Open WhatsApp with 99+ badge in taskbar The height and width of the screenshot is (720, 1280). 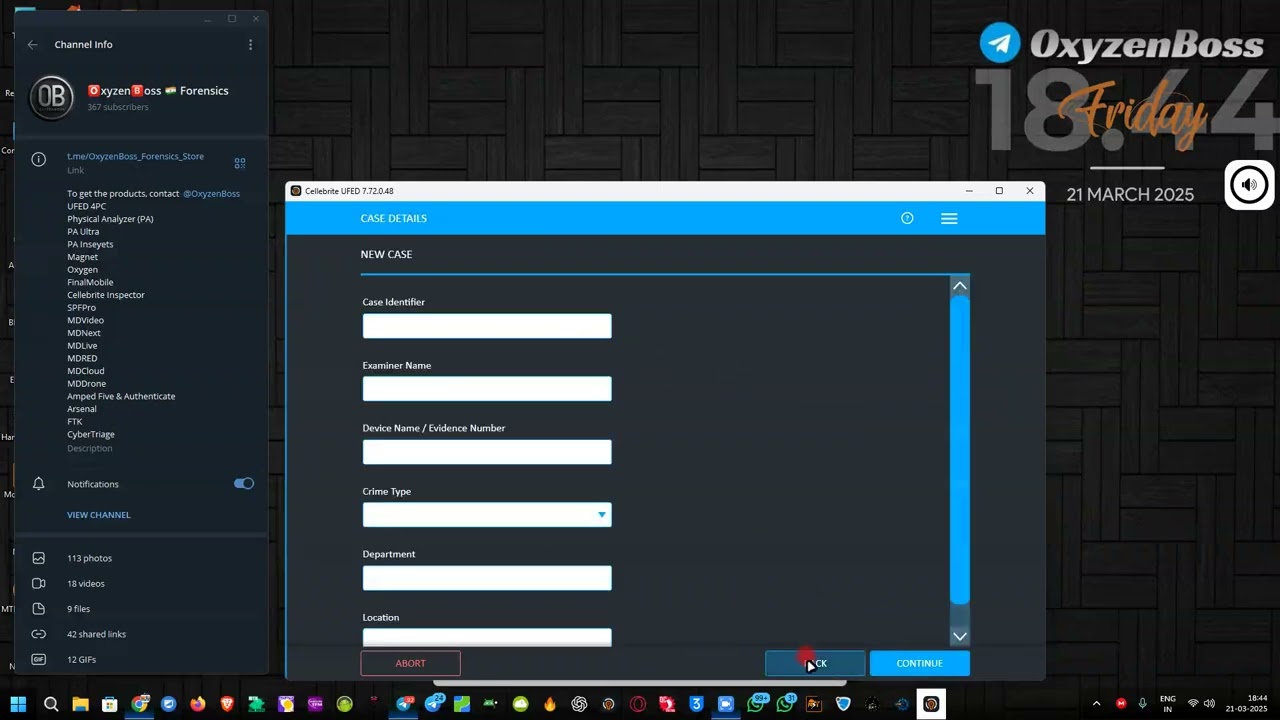(756, 704)
